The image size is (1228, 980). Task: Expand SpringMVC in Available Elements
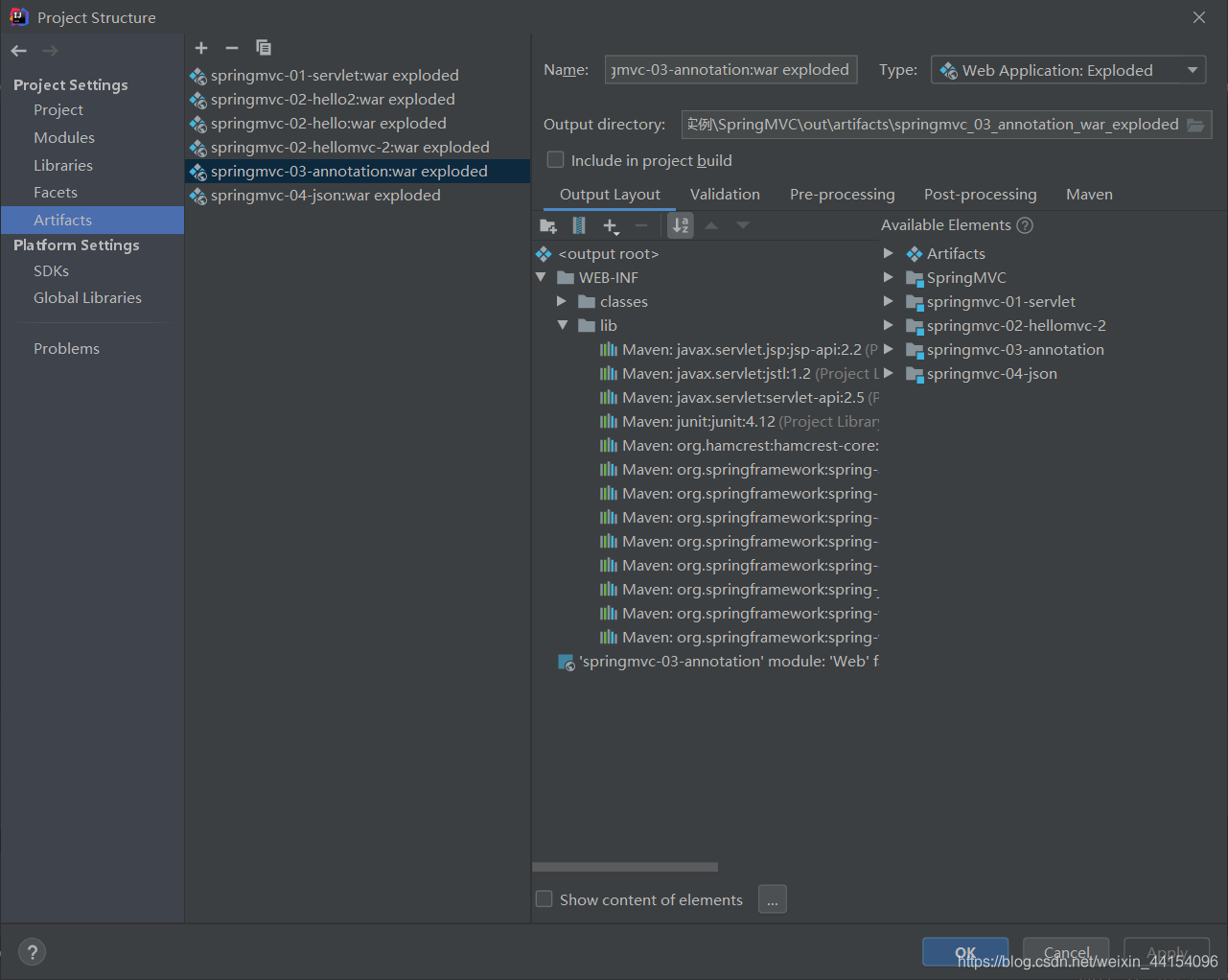889,278
